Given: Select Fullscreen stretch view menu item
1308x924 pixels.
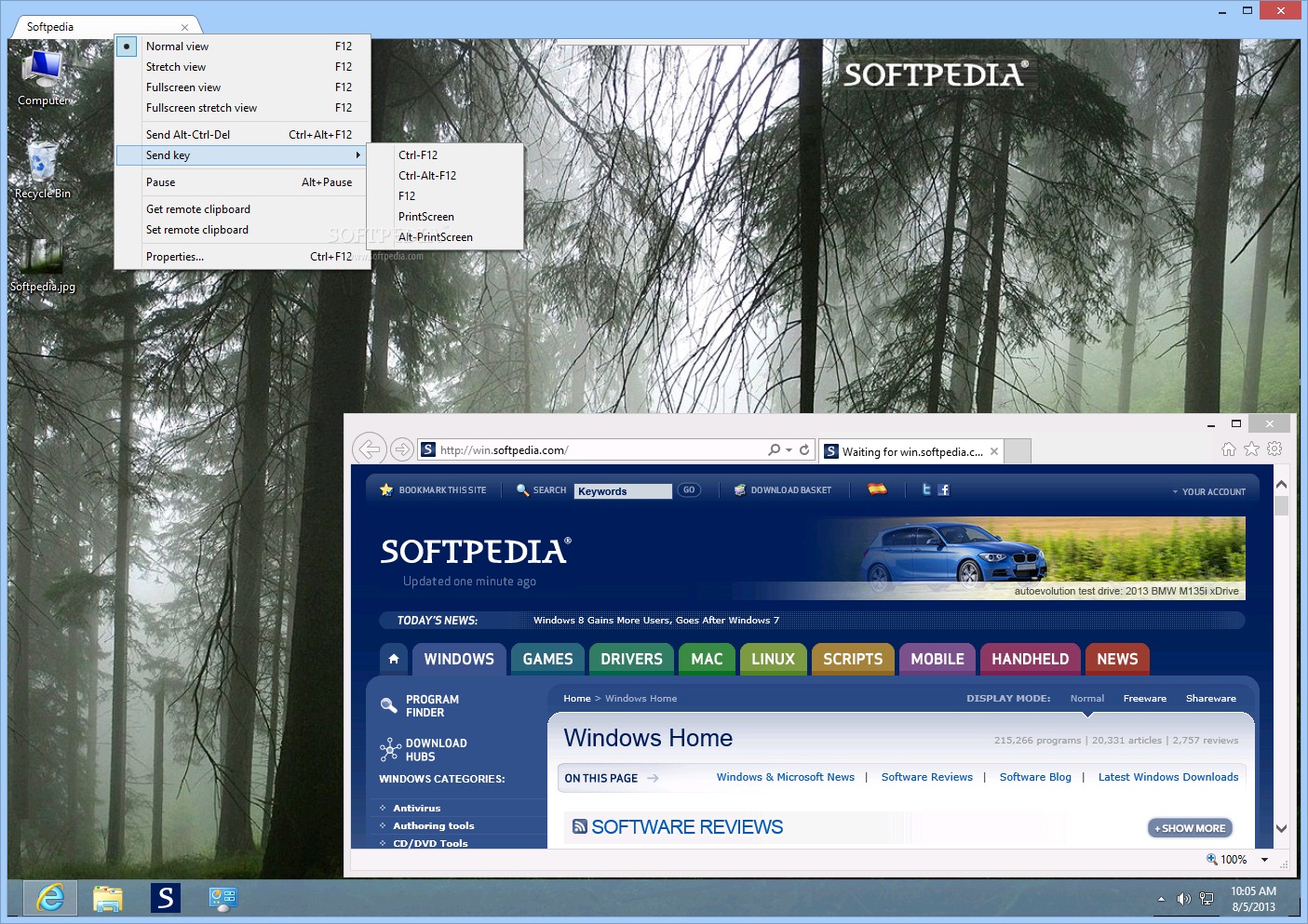Looking at the screenshot, I should 243,108.
